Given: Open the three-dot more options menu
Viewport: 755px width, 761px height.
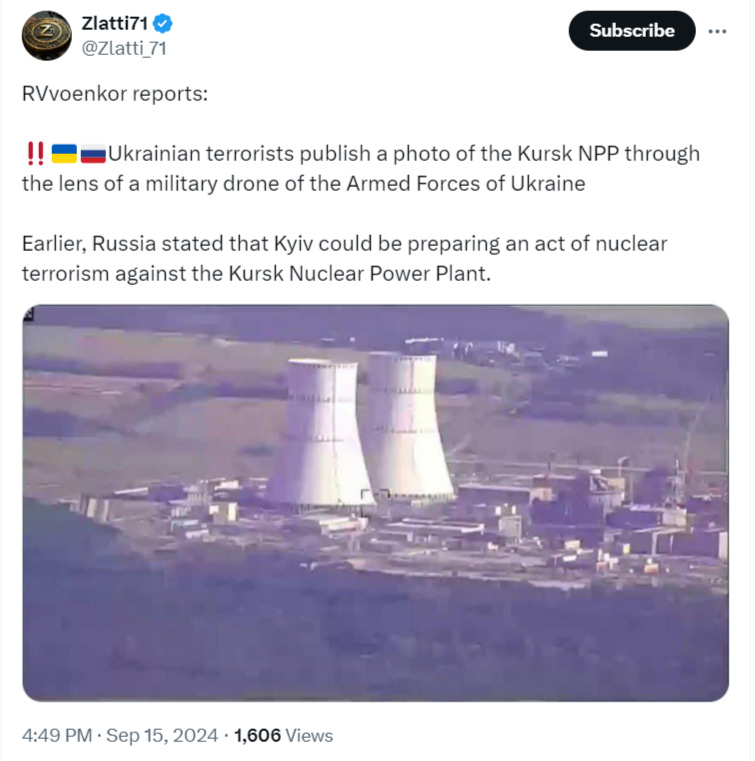Looking at the screenshot, I should tap(717, 31).
